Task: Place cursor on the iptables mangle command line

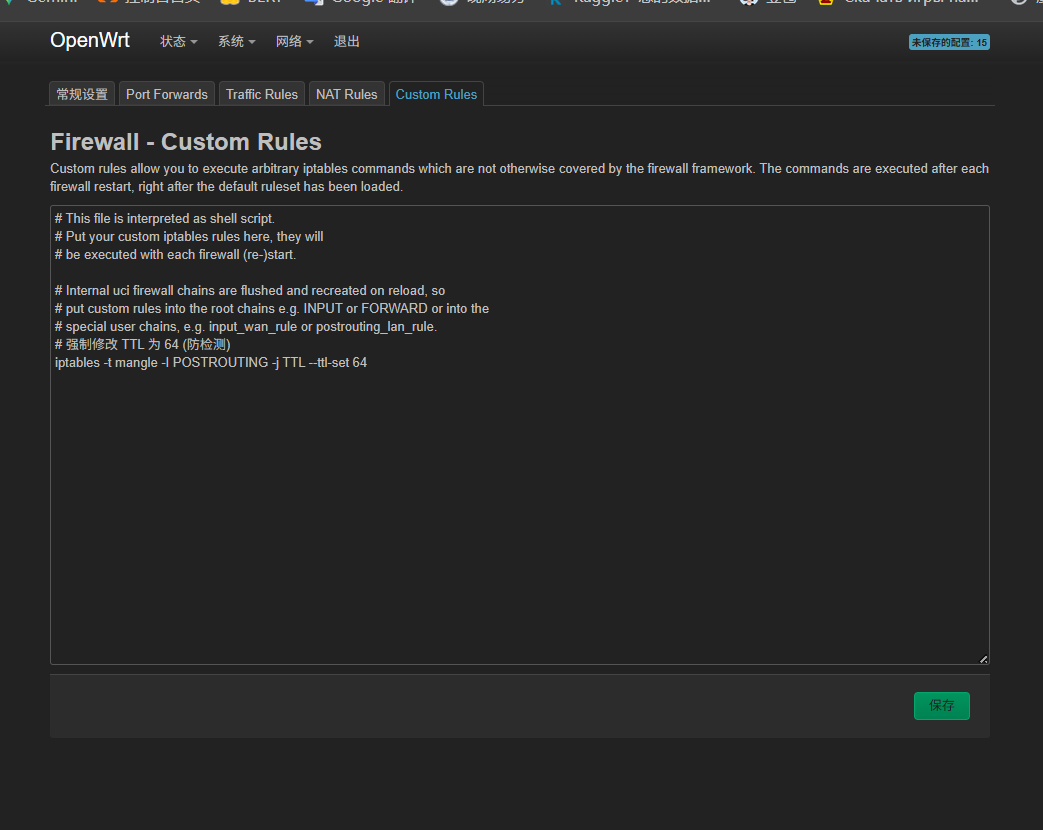Action: 211,363
